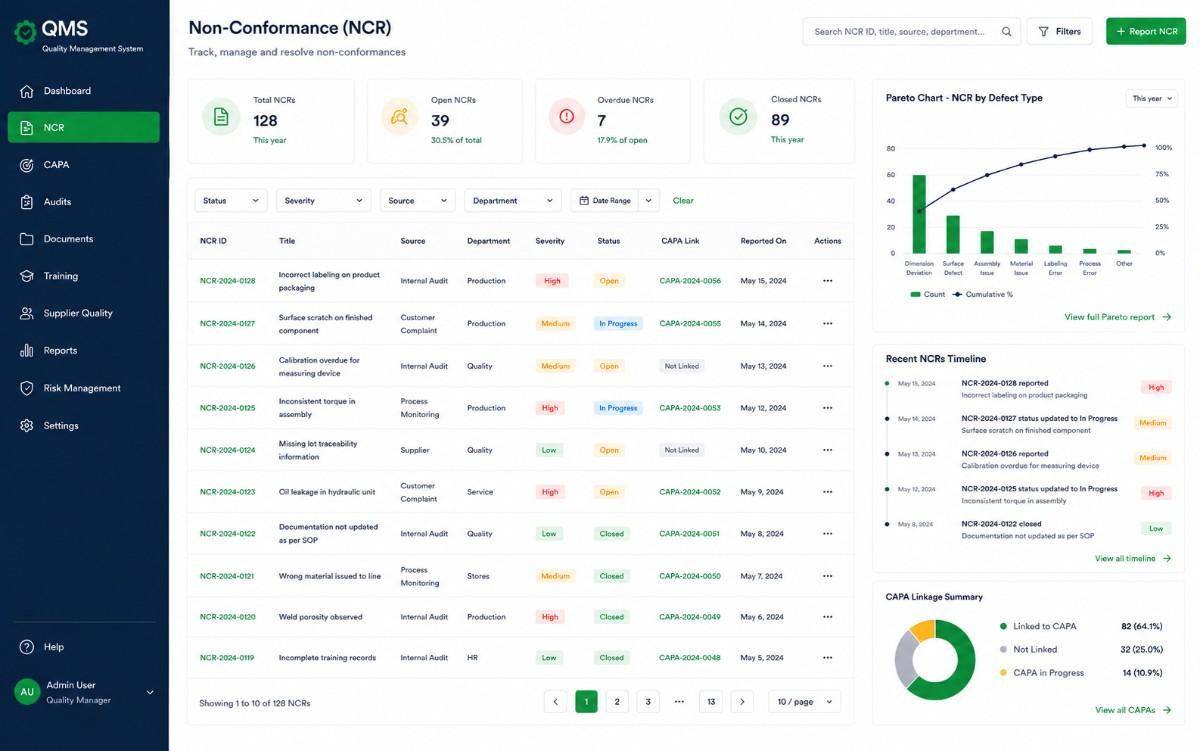Open actions menu for NCR-2024-0121
1200x751 pixels.
click(827, 576)
